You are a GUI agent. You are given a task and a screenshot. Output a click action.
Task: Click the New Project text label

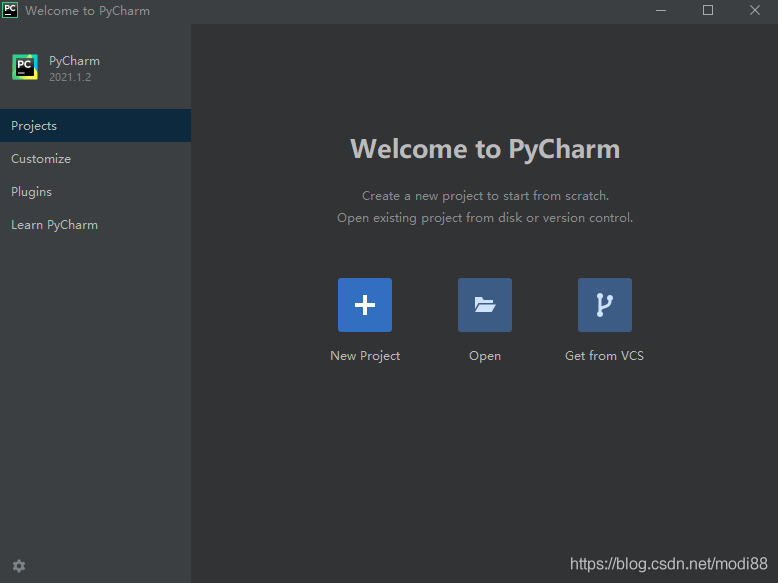click(x=365, y=356)
